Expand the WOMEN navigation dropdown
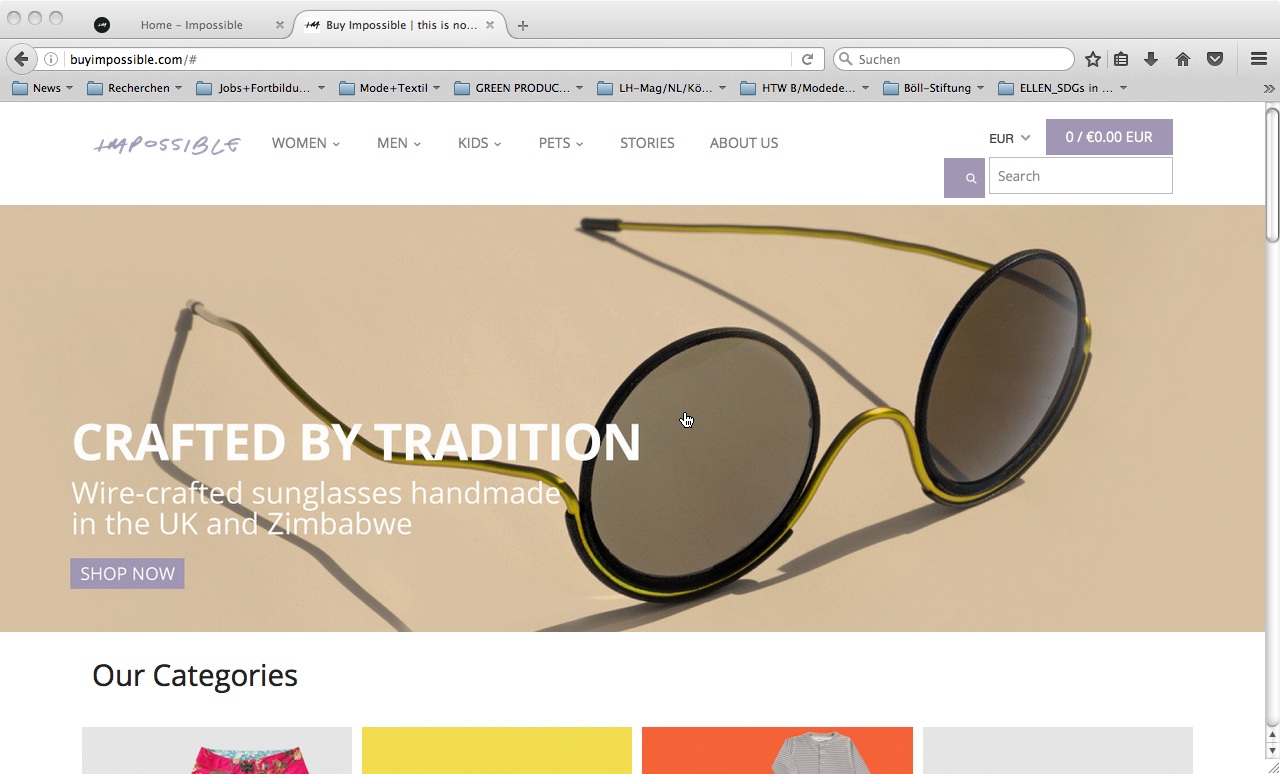This screenshot has width=1280, height=774. point(306,143)
